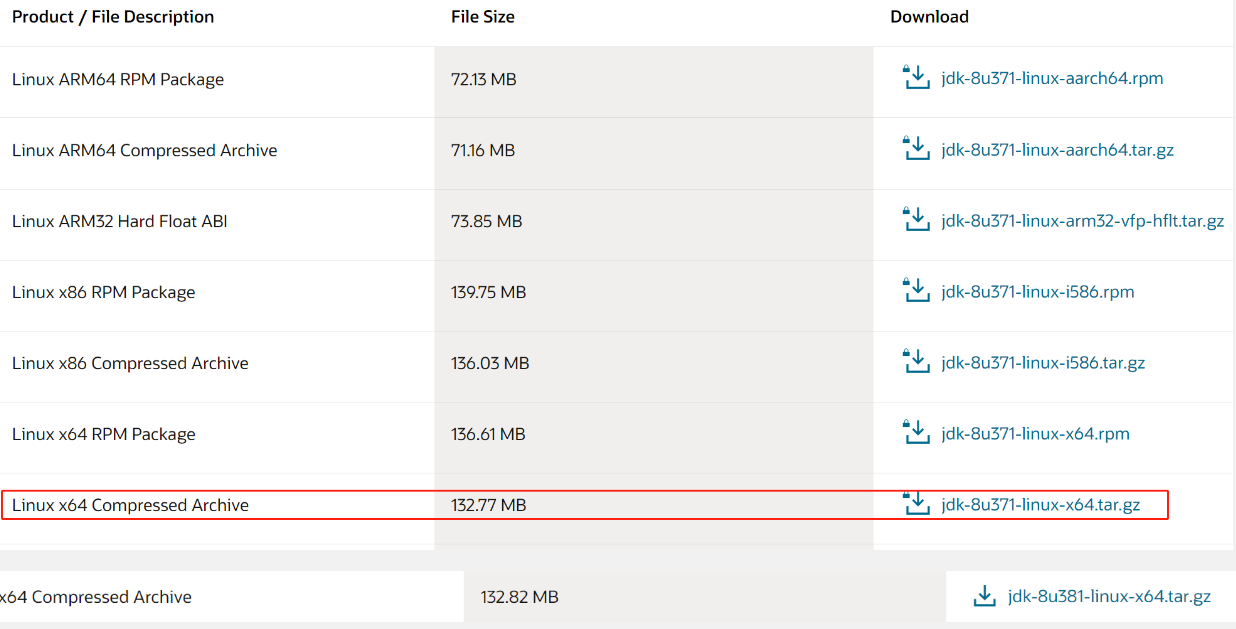The height and width of the screenshot is (629, 1236).
Task: Select Linux x64 RPM Package text
Action: click(x=104, y=434)
